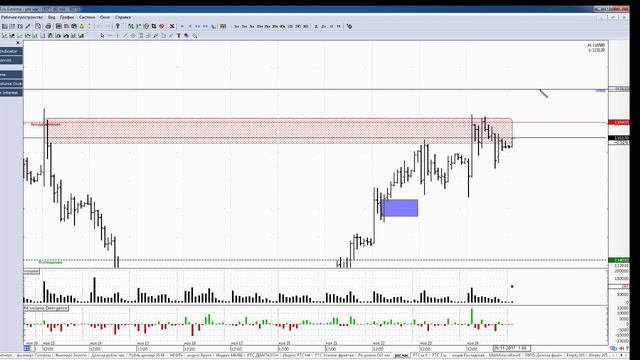The height and width of the screenshot is (360, 640).
Task: Switch to Доллар рубль час workspace tab
Action: click(x=108, y=356)
